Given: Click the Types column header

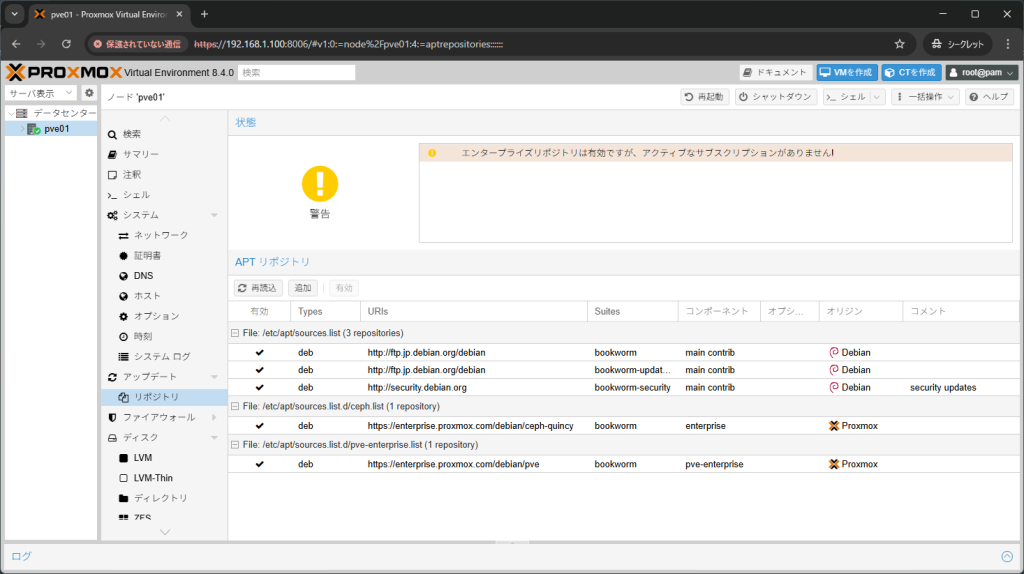Looking at the screenshot, I should click(325, 311).
